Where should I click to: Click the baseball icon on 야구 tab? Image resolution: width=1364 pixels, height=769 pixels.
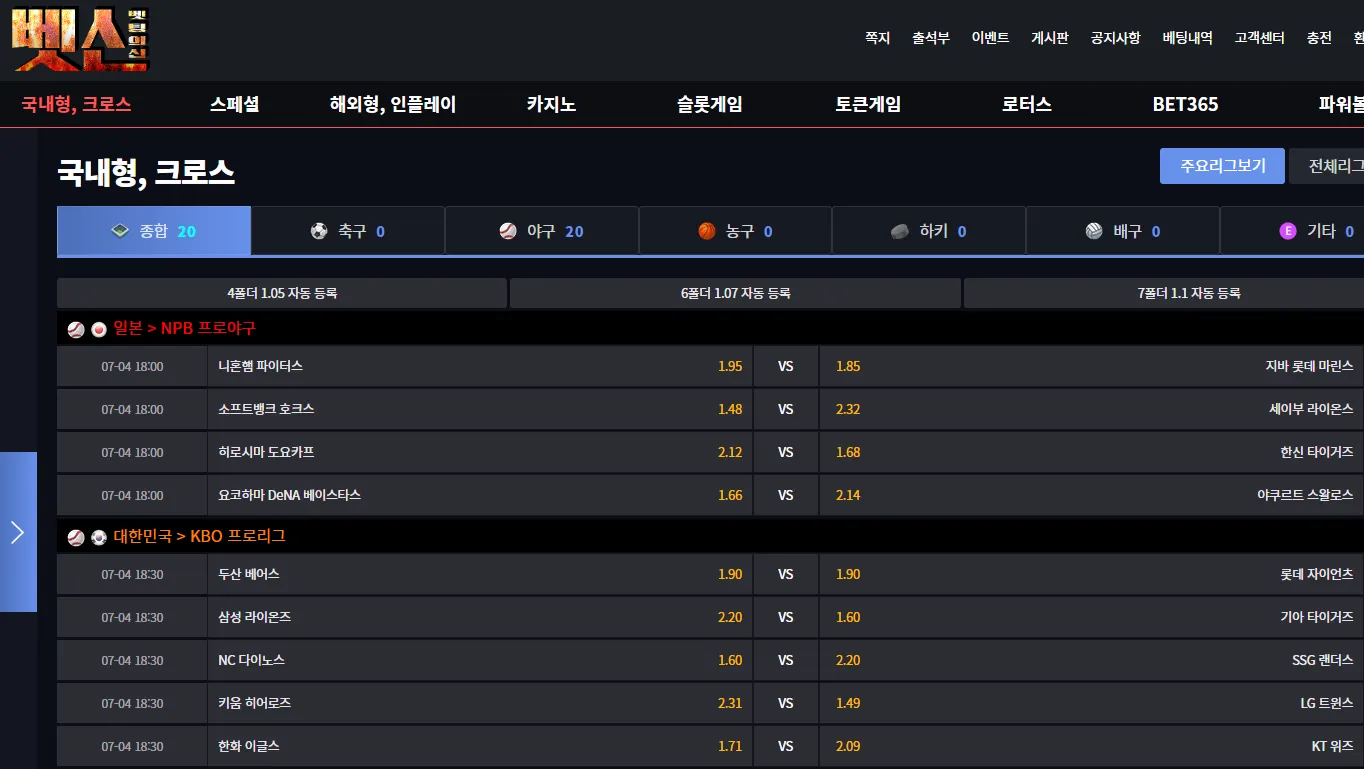click(x=508, y=231)
